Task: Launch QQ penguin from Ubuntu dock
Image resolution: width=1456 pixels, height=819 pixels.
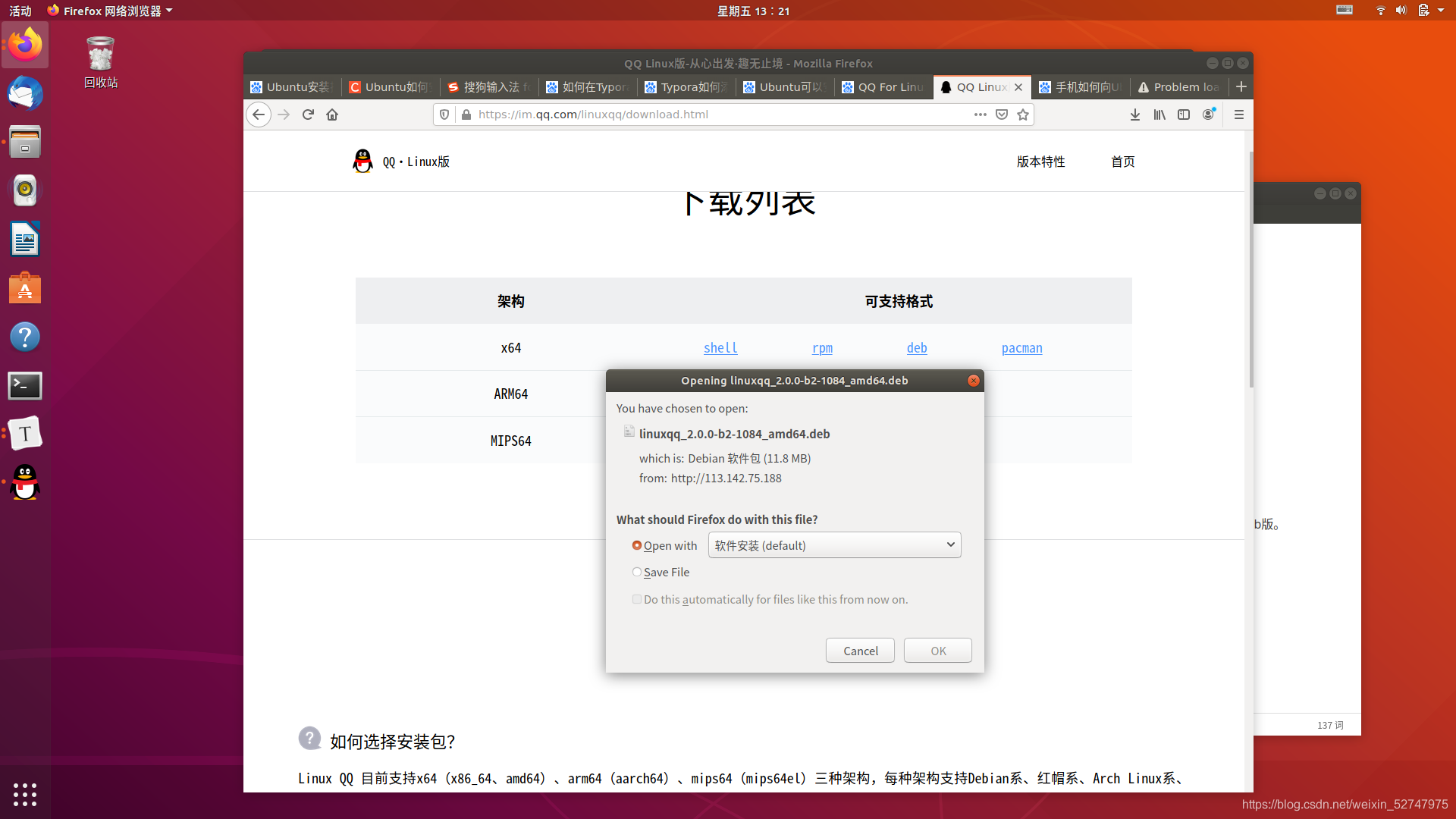Action: (25, 482)
